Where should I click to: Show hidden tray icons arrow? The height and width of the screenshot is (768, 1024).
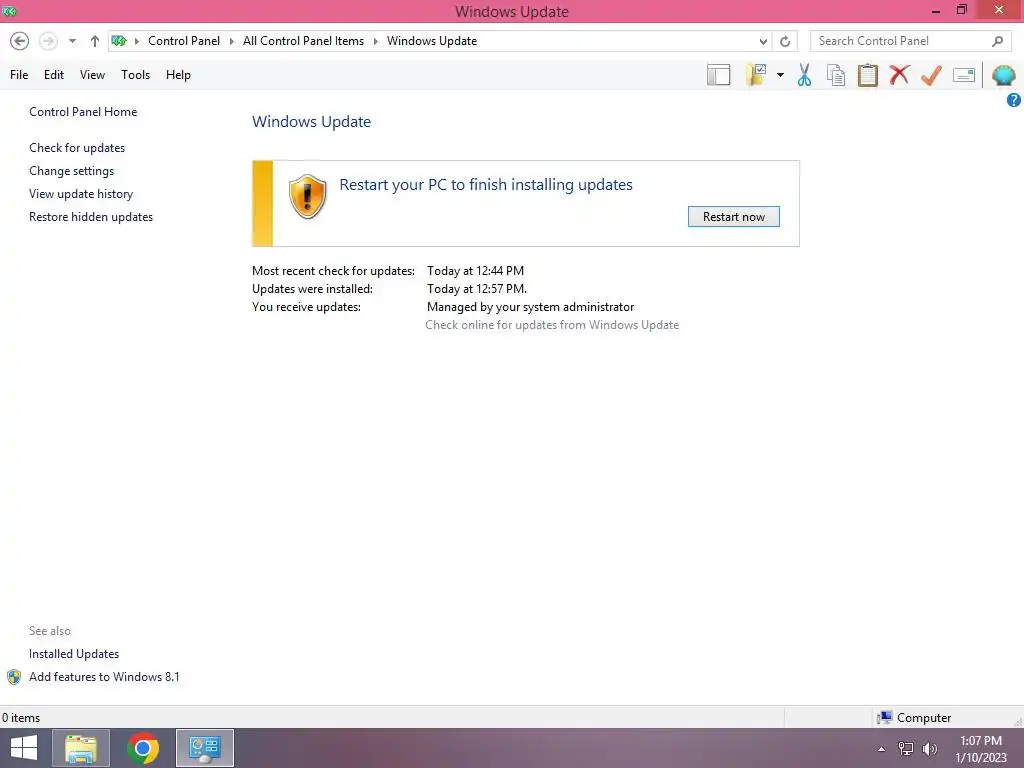pos(882,749)
